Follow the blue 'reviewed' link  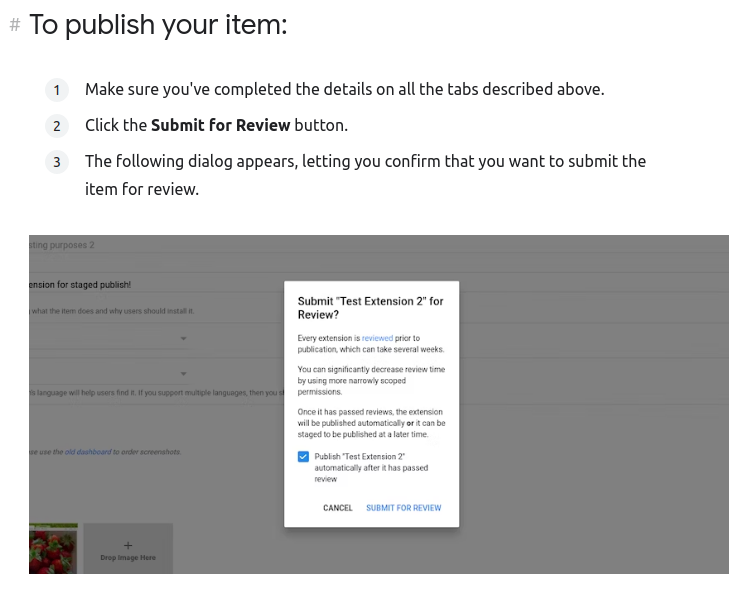(377, 339)
